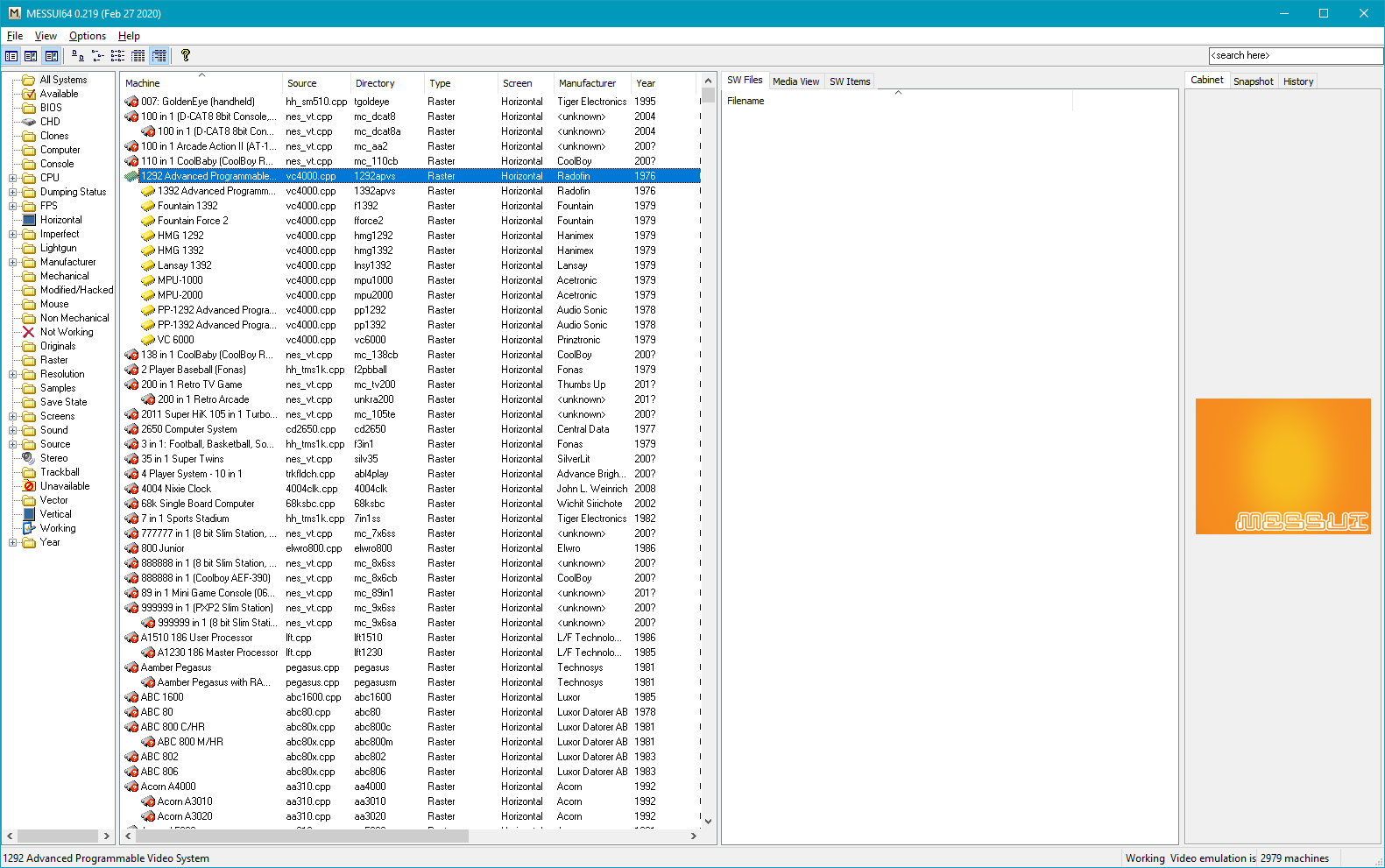1385x868 pixels.
Task: Click the Filename column header in SW Files
Action: [898, 101]
